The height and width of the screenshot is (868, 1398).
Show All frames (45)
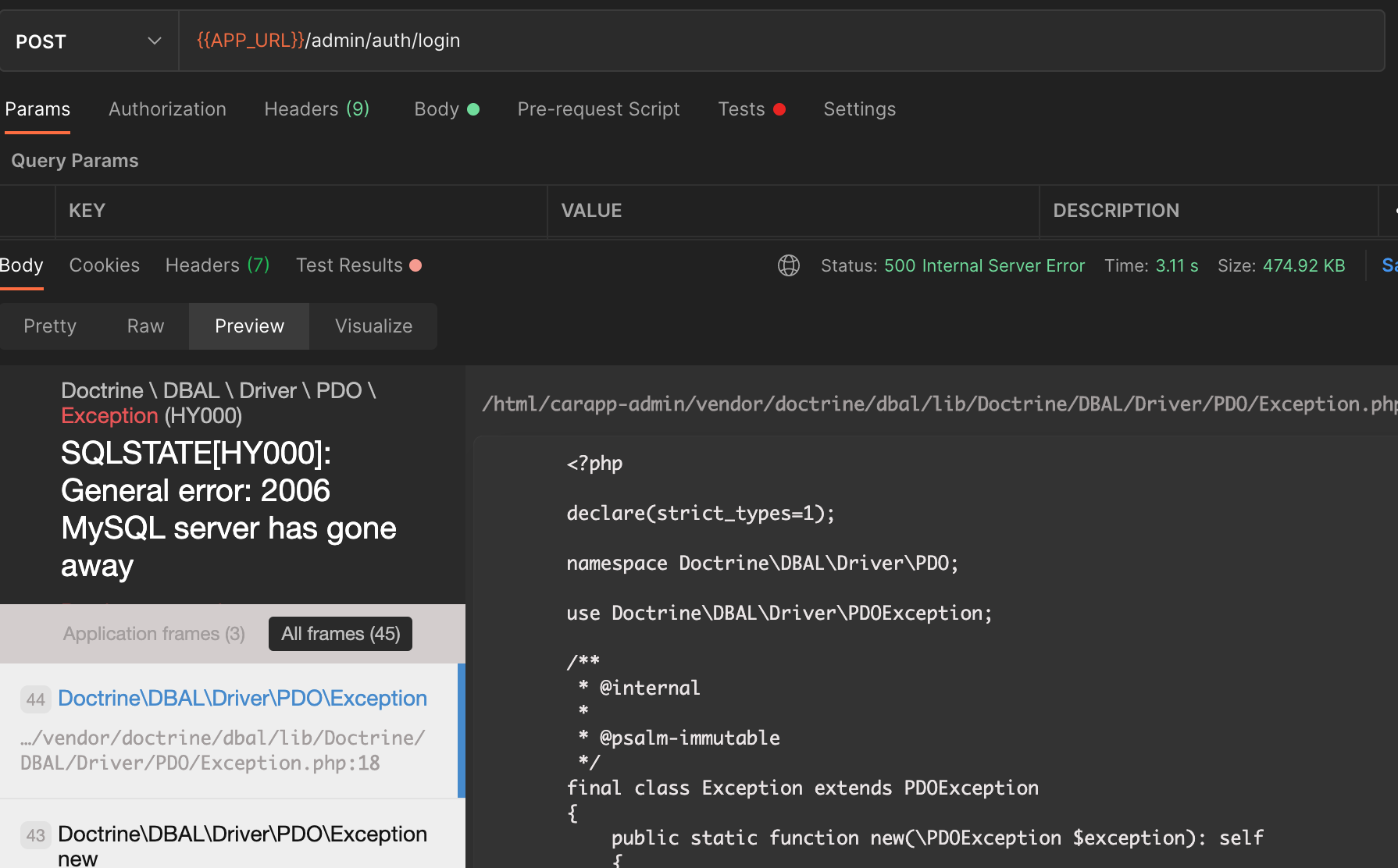click(341, 634)
